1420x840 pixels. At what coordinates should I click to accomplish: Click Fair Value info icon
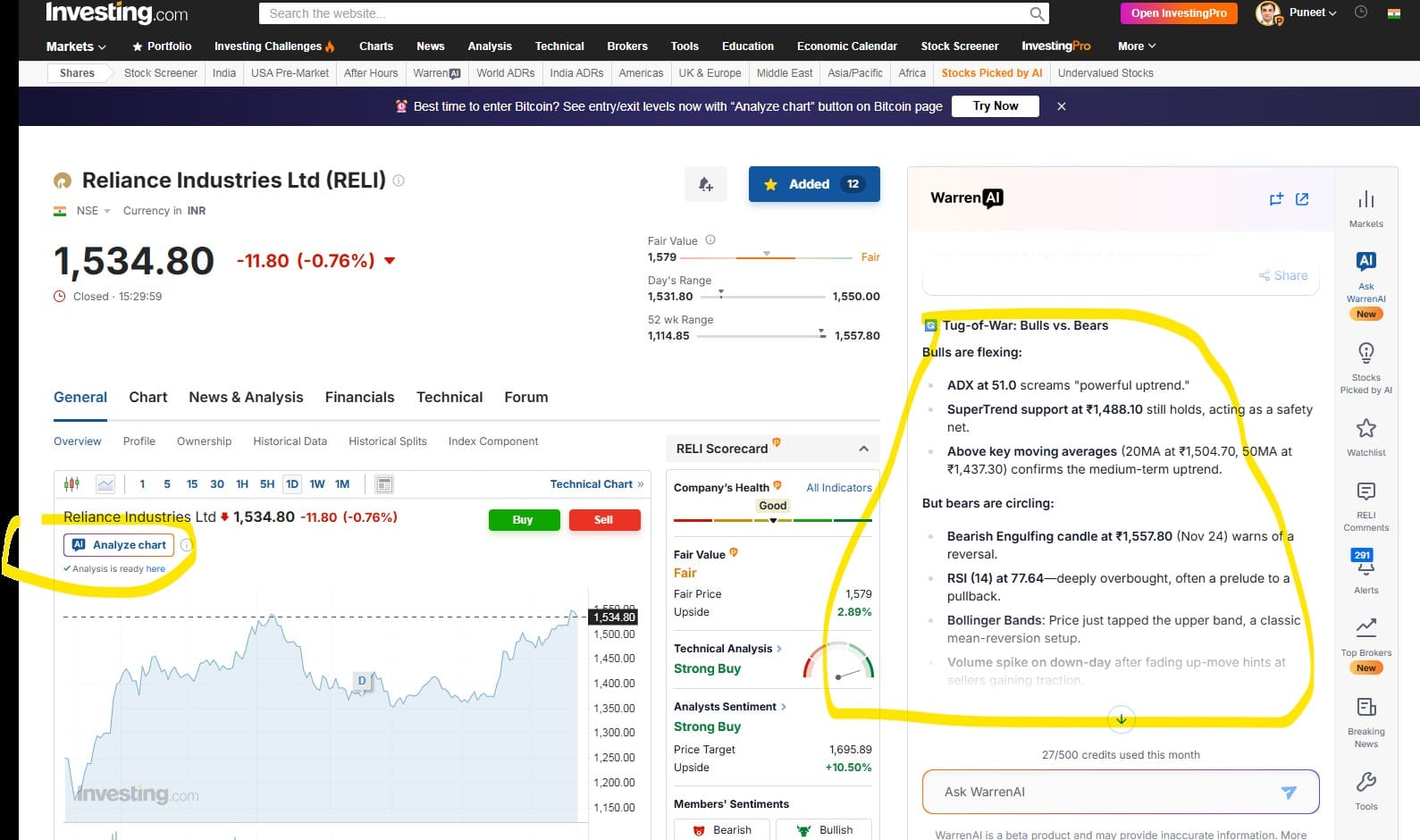click(x=710, y=240)
